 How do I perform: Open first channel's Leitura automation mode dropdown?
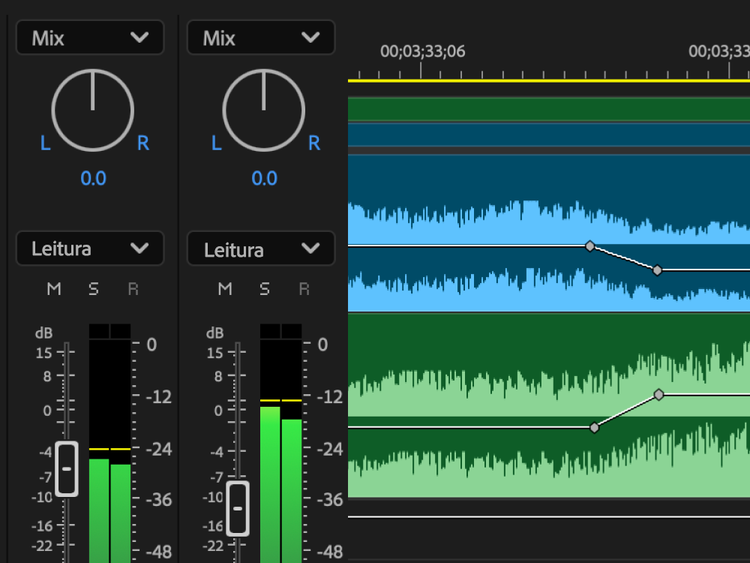point(90,248)
